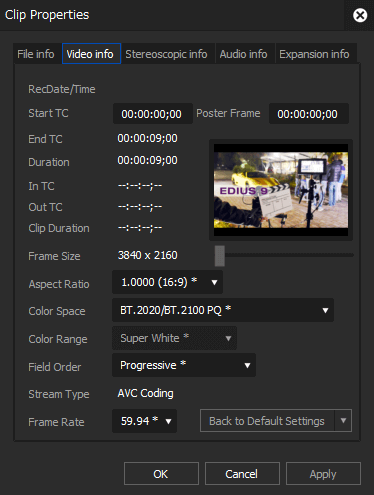Select the Video info tab
The width and height of the screenshot is (374, 495).
pyautogui.click(x=91, y=54)
